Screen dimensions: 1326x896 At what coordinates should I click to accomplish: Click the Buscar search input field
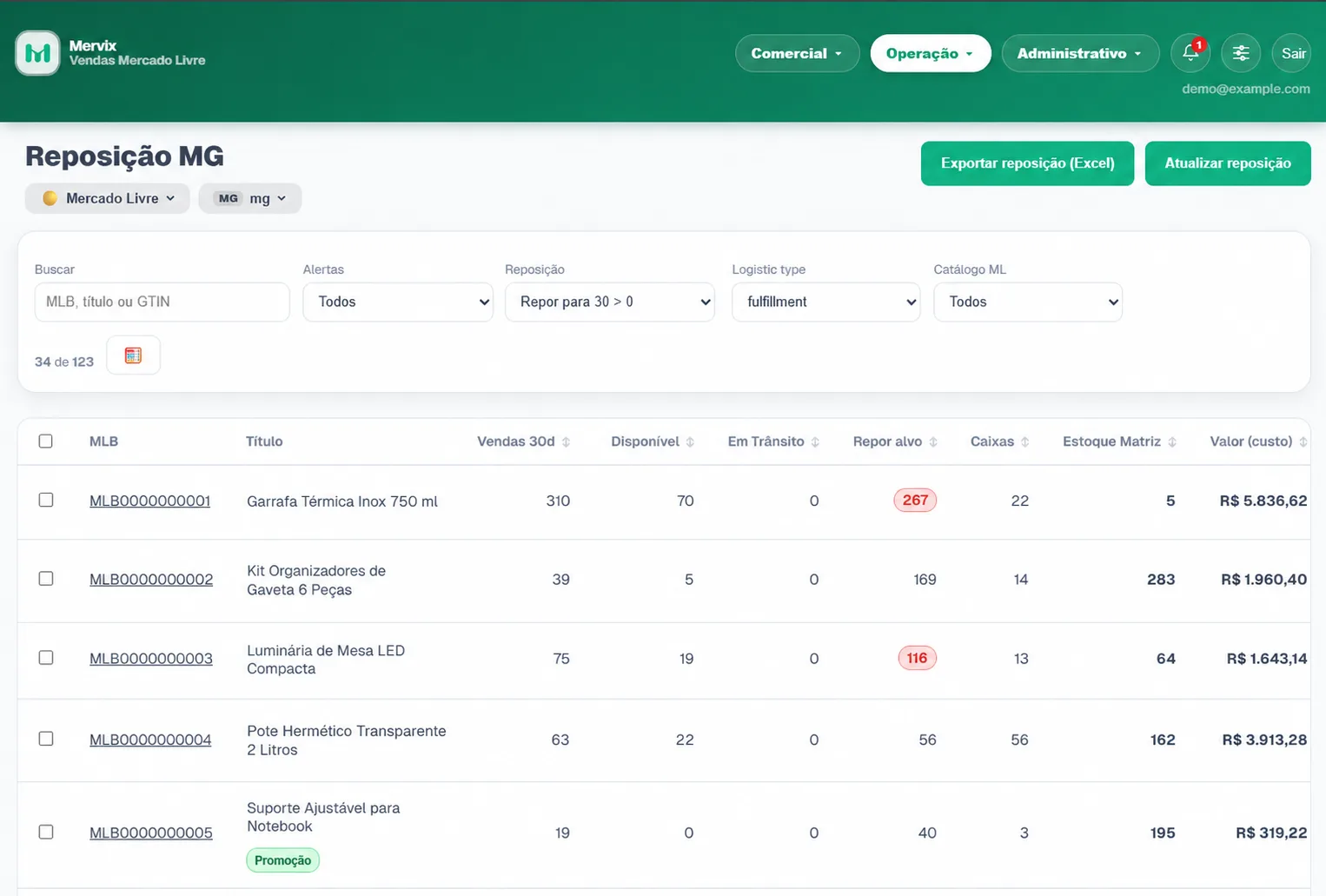pos(162,302)
